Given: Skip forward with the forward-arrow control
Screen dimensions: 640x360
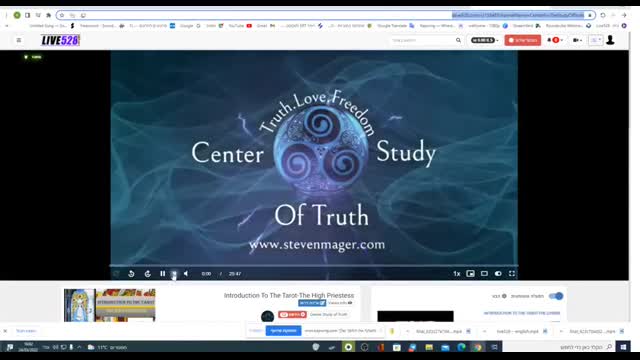Looking at the screenshot, I should coord(147,273).
